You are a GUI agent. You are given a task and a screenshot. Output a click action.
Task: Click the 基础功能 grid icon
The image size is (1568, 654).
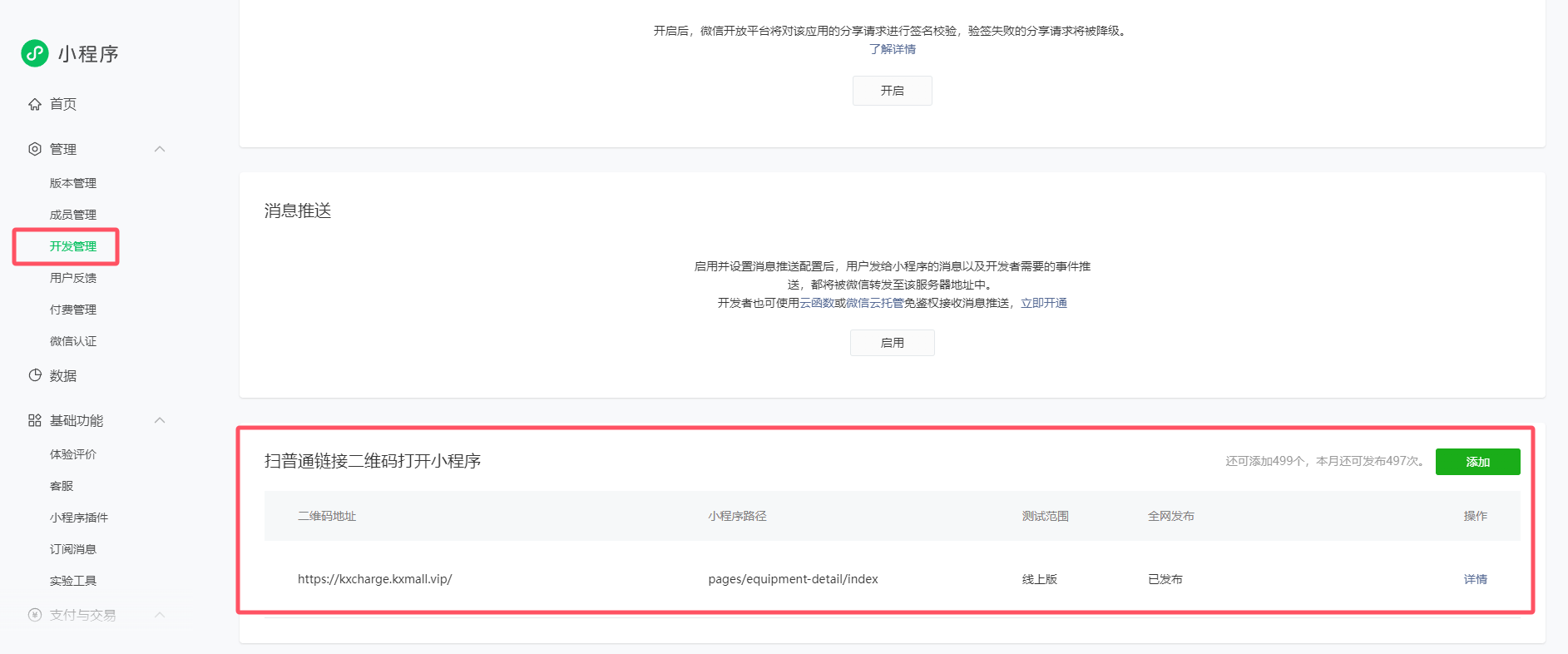[x=35, y=420]
